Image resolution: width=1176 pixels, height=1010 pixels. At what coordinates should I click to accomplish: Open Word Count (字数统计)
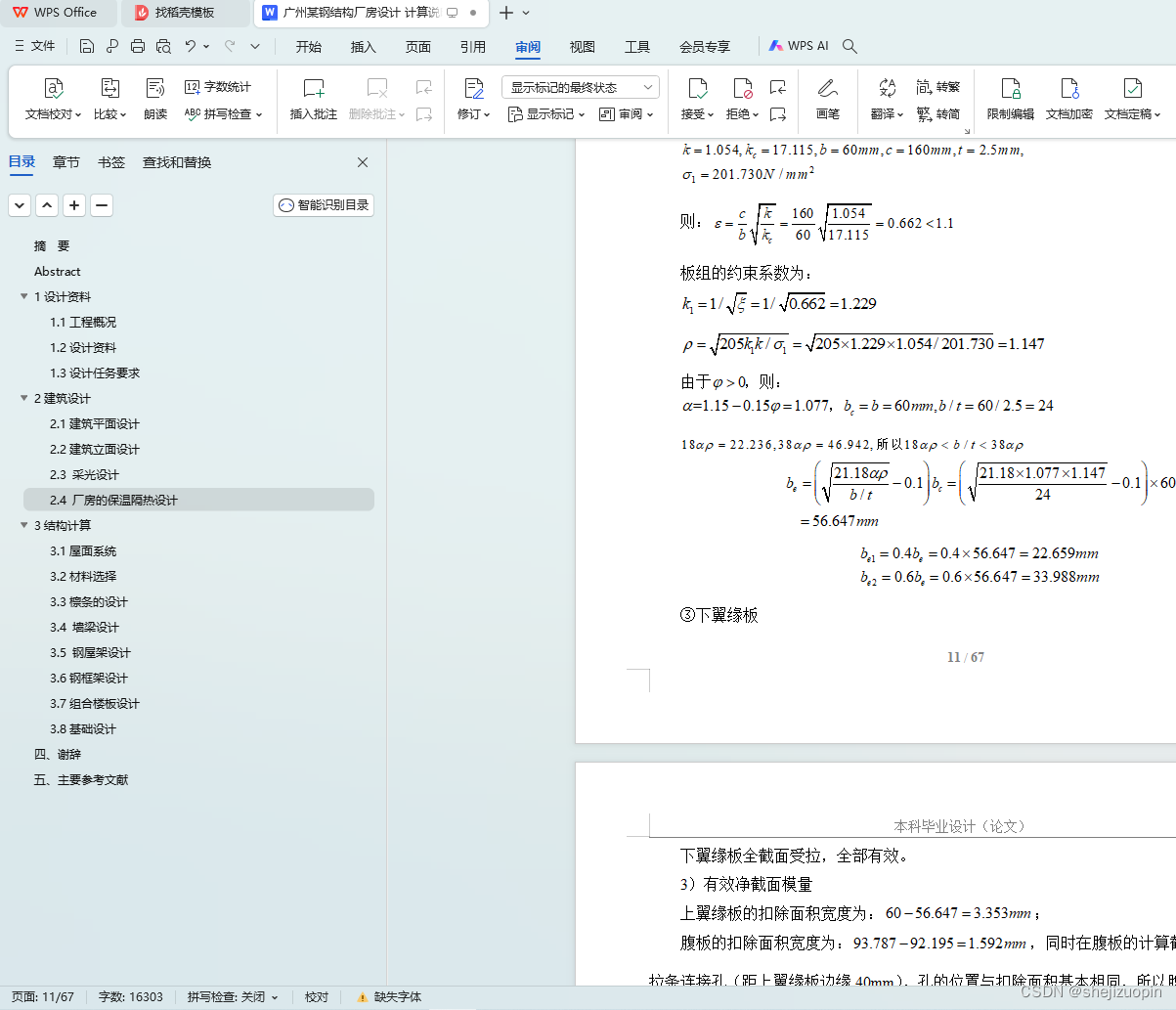coord(218,87)
